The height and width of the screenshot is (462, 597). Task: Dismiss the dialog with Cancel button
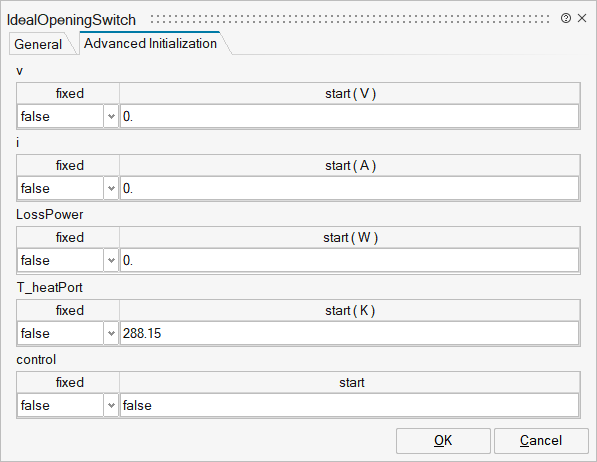pos(541,441)
